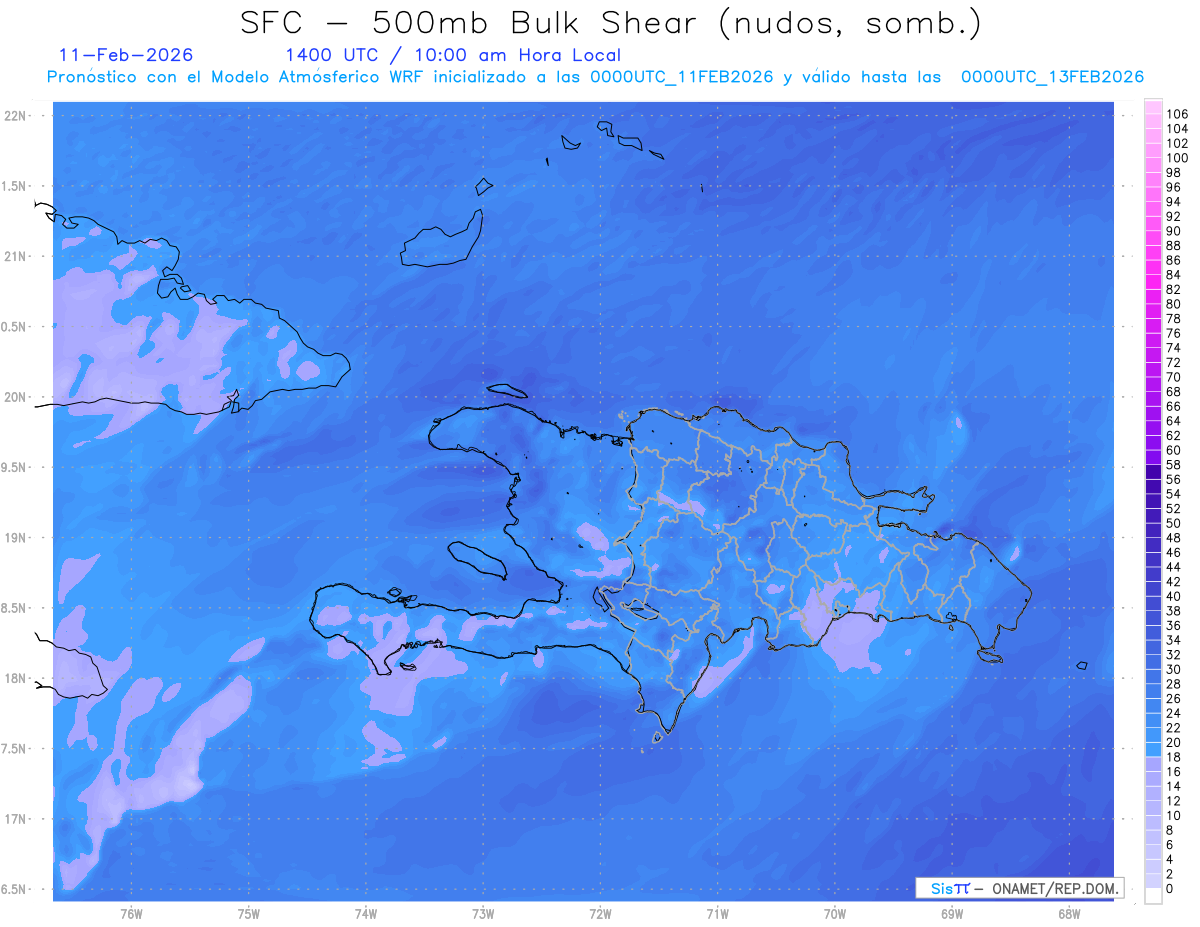
Task: Click the date '11-Feb-2026'
Action: [126, 55]
